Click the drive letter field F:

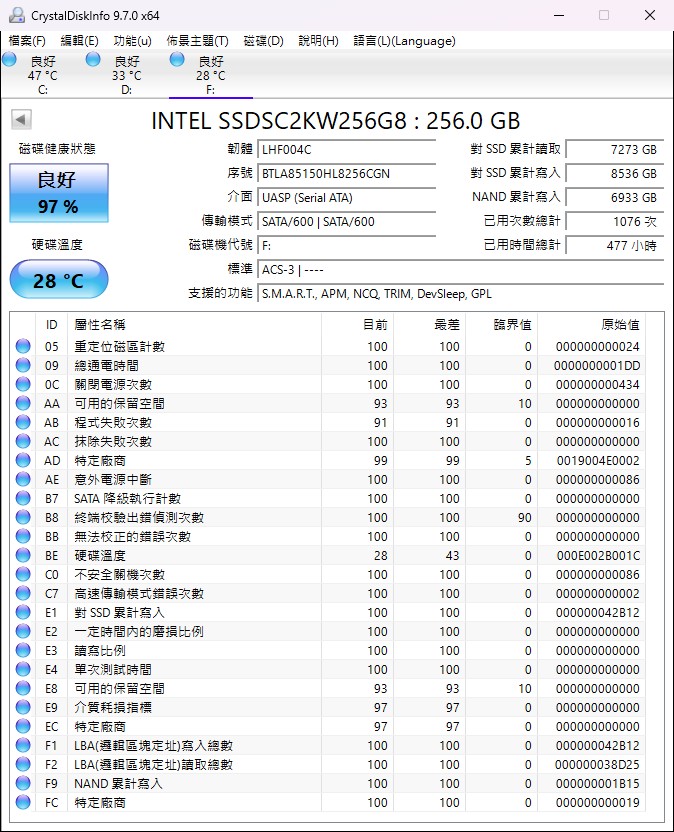tap(347, 246)
